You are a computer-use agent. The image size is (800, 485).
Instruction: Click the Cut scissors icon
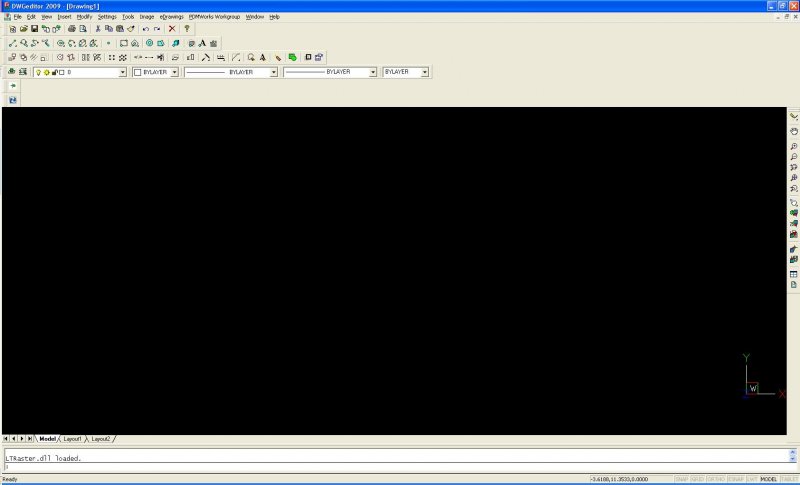[x=98, y=29]
